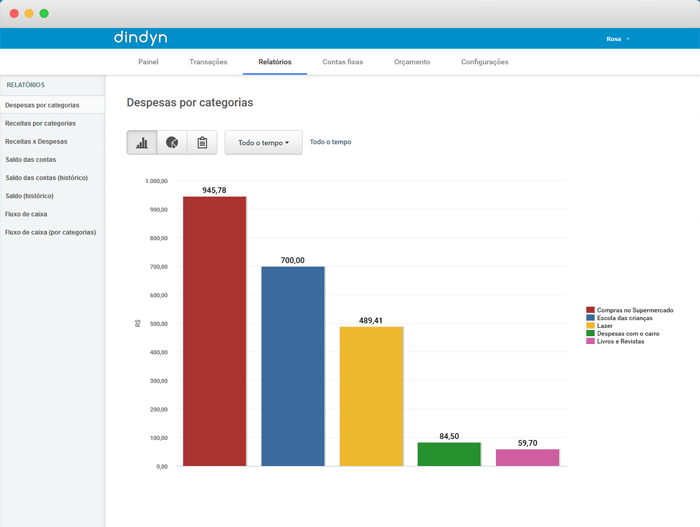Click the green 'Despesas com o carro' legend swatch
This screenshot has height=527, width=700.
[590, 334]
